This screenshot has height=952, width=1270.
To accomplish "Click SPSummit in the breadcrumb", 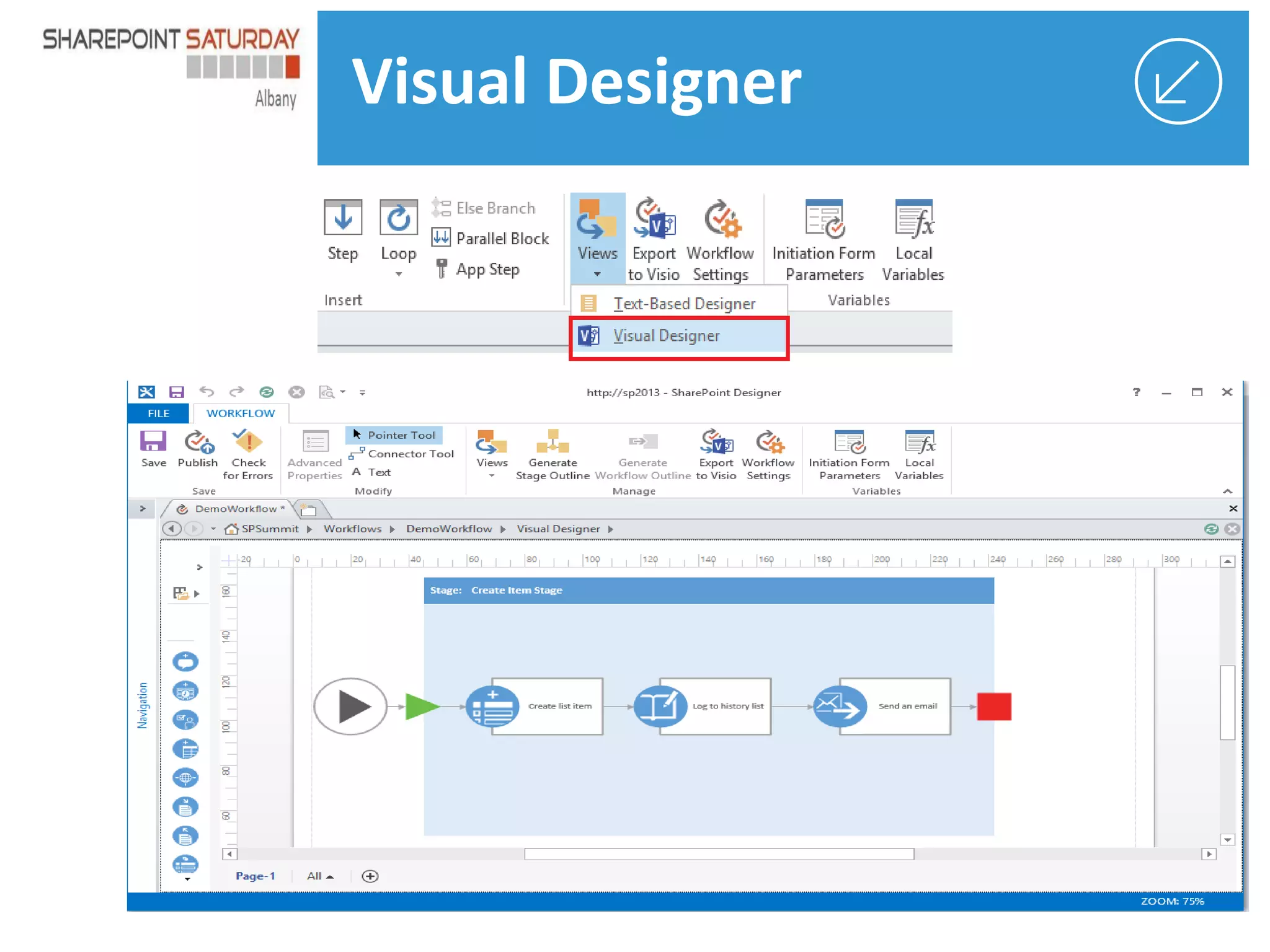I will tap(270, 529).
